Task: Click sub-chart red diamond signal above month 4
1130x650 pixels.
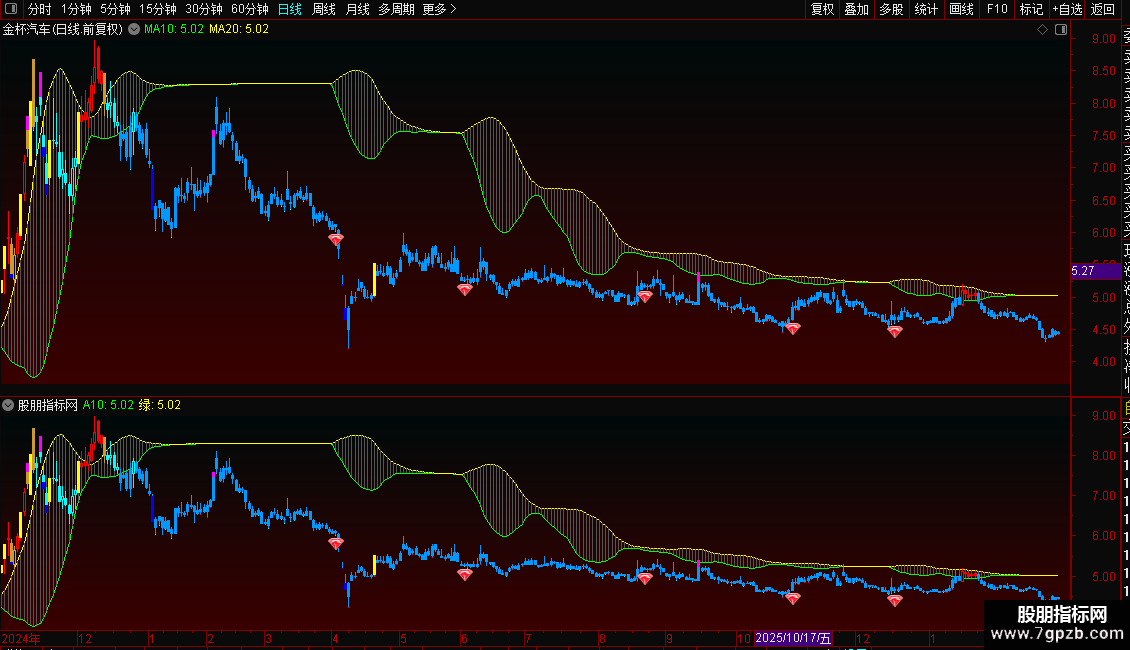Action: [x=336, y=543]
